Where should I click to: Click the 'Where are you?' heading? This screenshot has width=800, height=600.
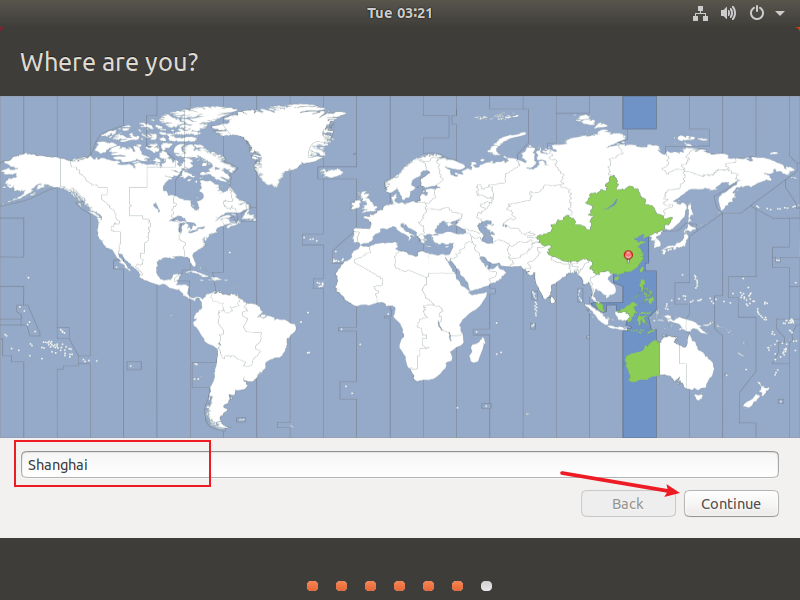pyautogui.click(x=109, y=62)
